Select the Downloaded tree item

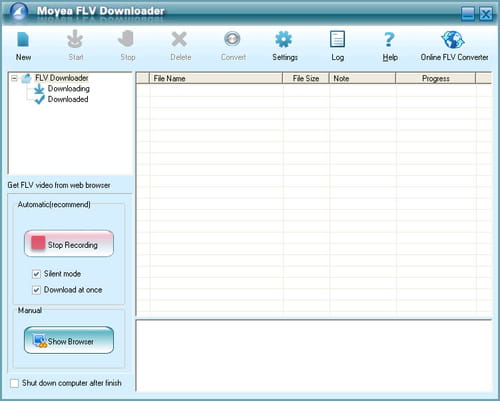tap(68, 99)
